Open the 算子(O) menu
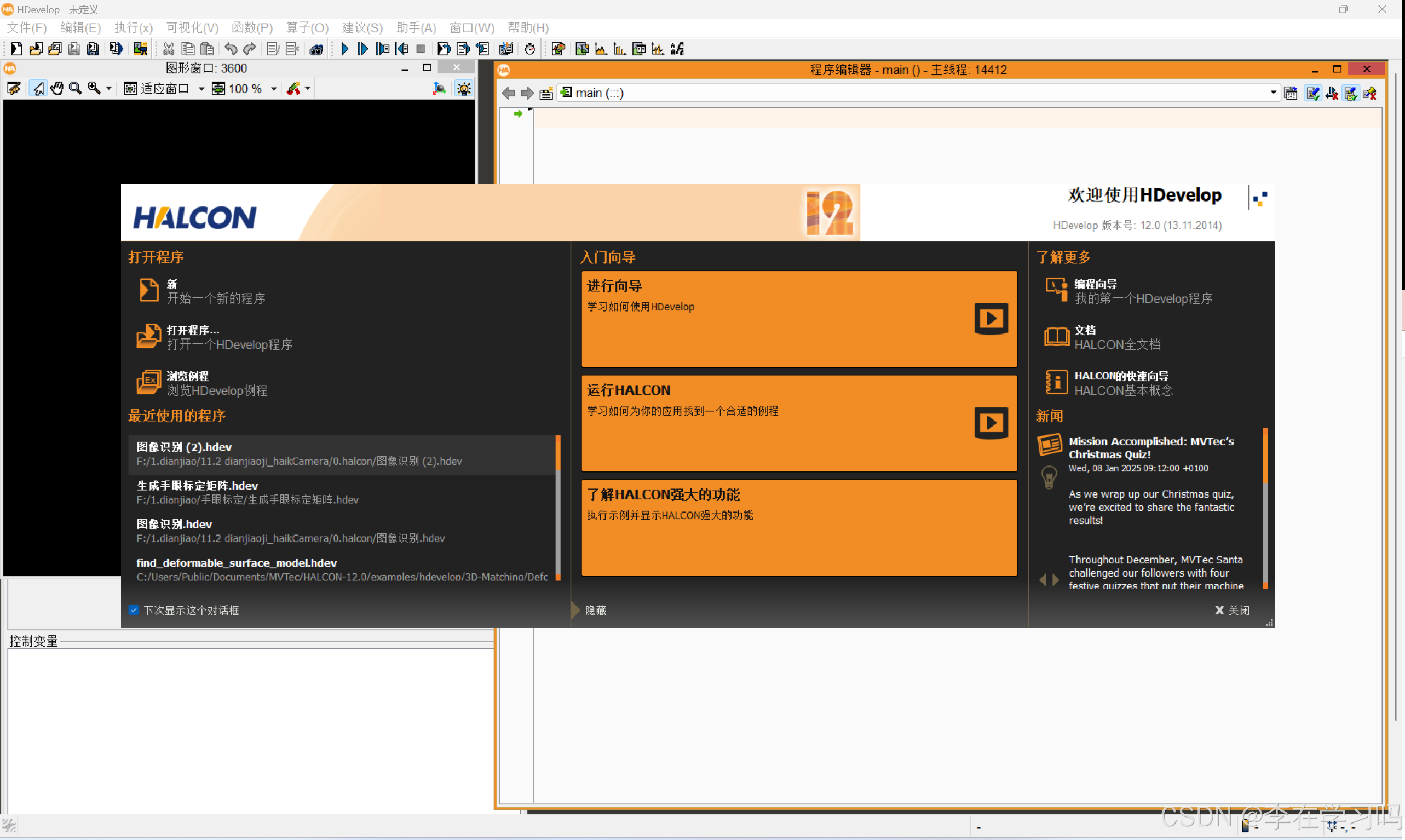This screenshot has height=840, width=1405. [x=306, y=28]
